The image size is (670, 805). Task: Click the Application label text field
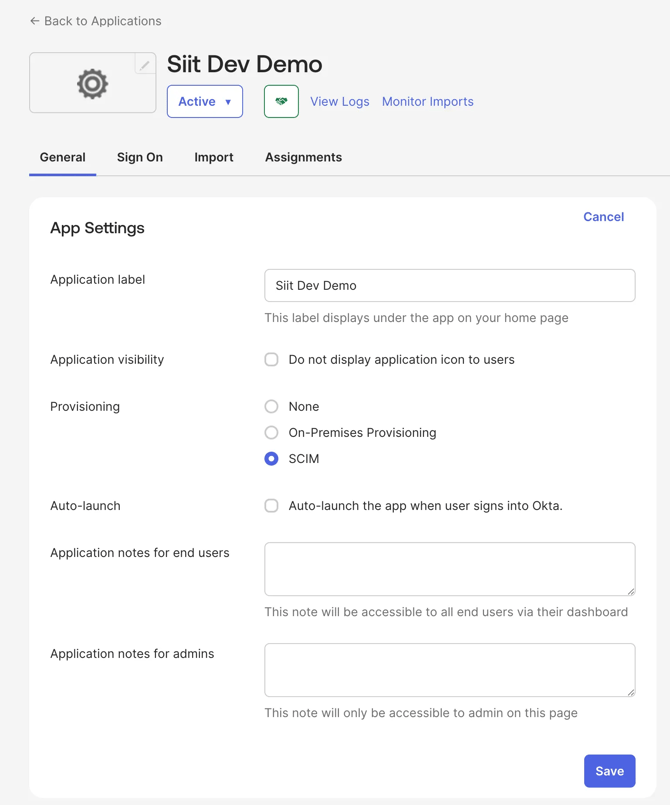[449, 285]
